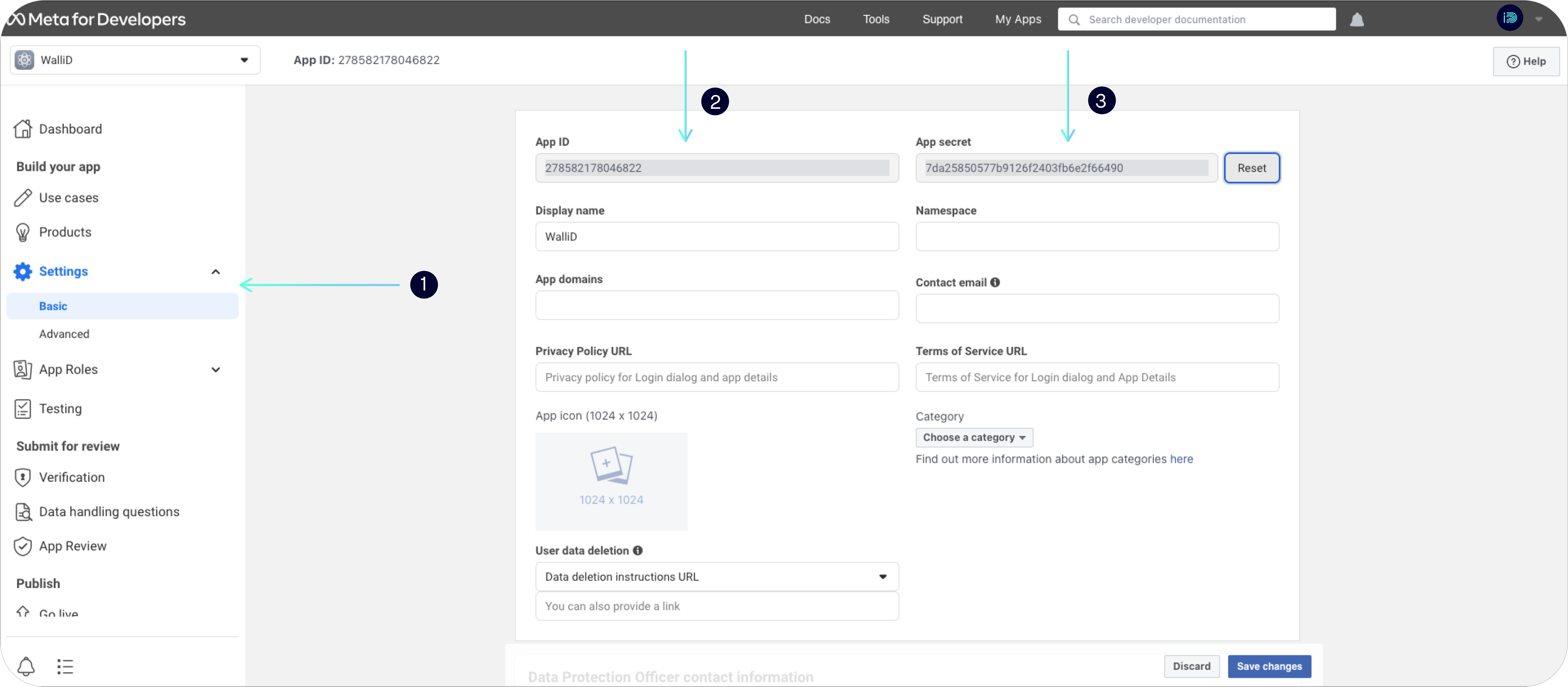The height and width of the screenshot is (687, 1568).
Task: Click the bell icon at sidebar bottom
Action: [26, 666]
